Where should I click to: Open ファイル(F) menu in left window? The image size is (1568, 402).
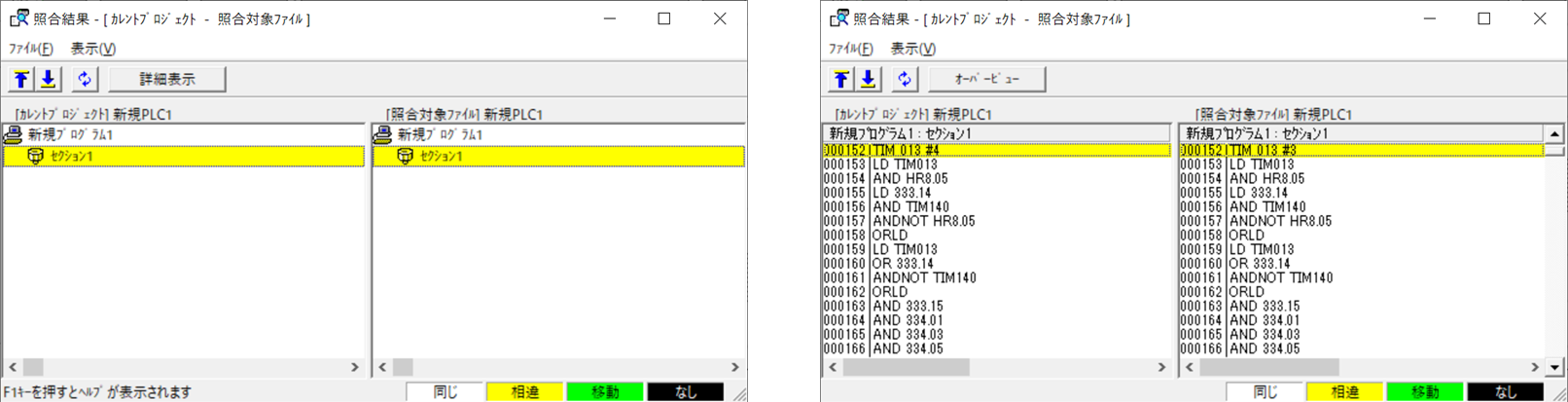(31, 49)
